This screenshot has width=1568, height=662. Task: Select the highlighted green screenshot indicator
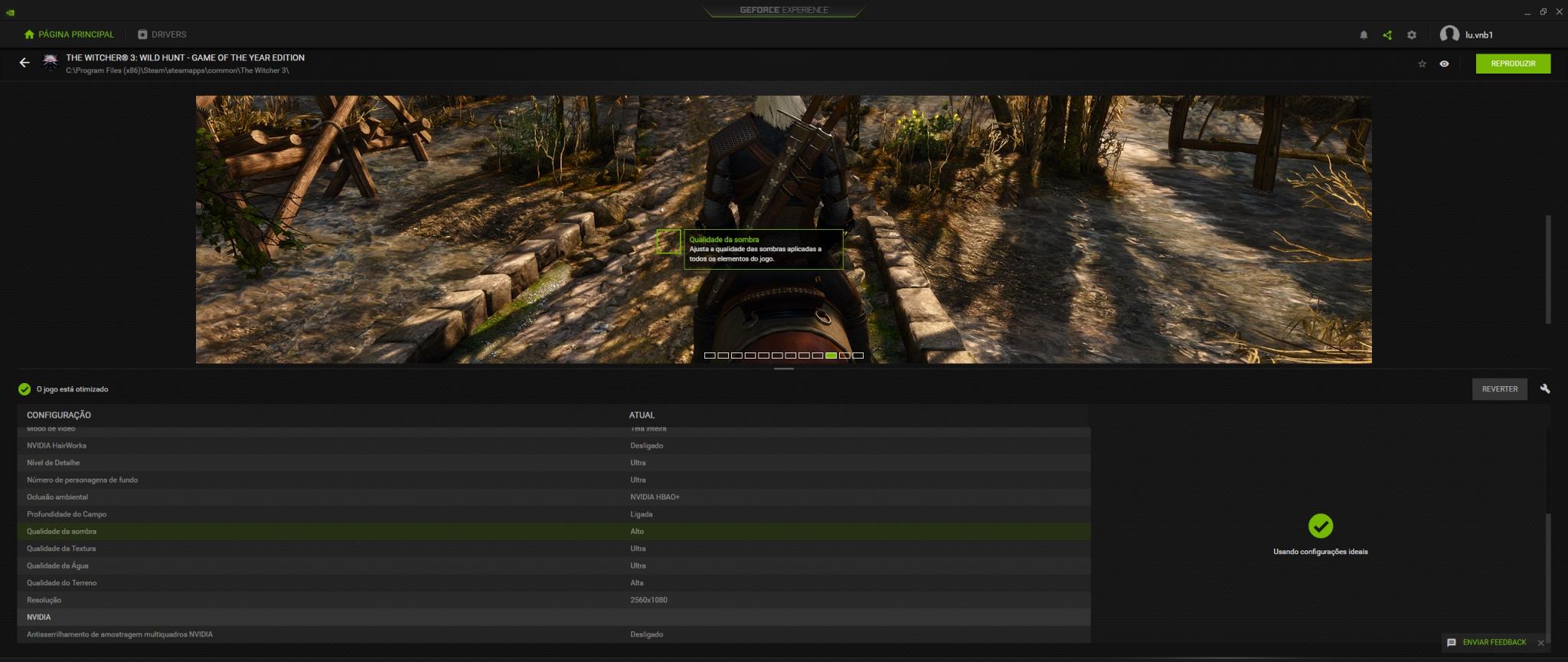pos(831,356)
